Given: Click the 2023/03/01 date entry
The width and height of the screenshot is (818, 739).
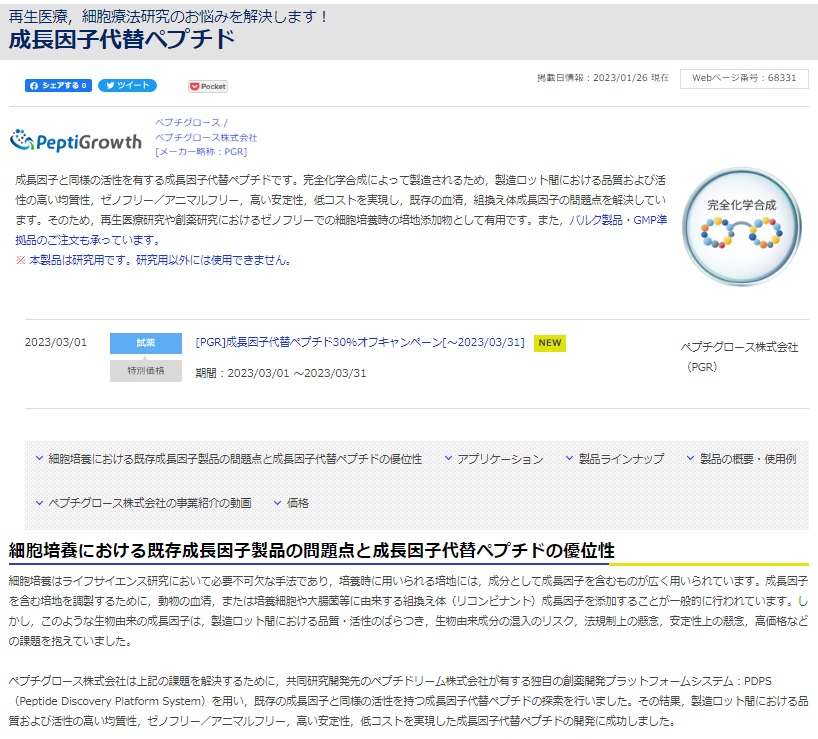Looking at the screenshot, I should (x=56, y=342).
